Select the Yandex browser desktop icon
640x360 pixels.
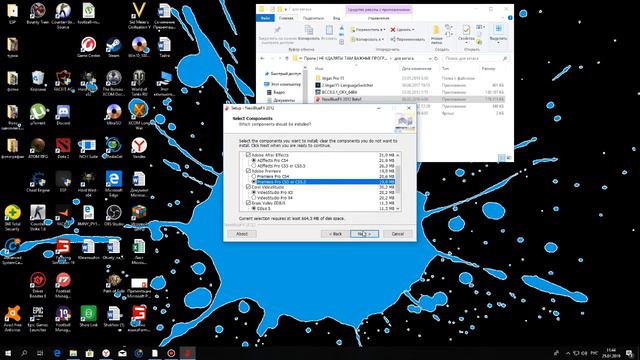tap(139, 148)
